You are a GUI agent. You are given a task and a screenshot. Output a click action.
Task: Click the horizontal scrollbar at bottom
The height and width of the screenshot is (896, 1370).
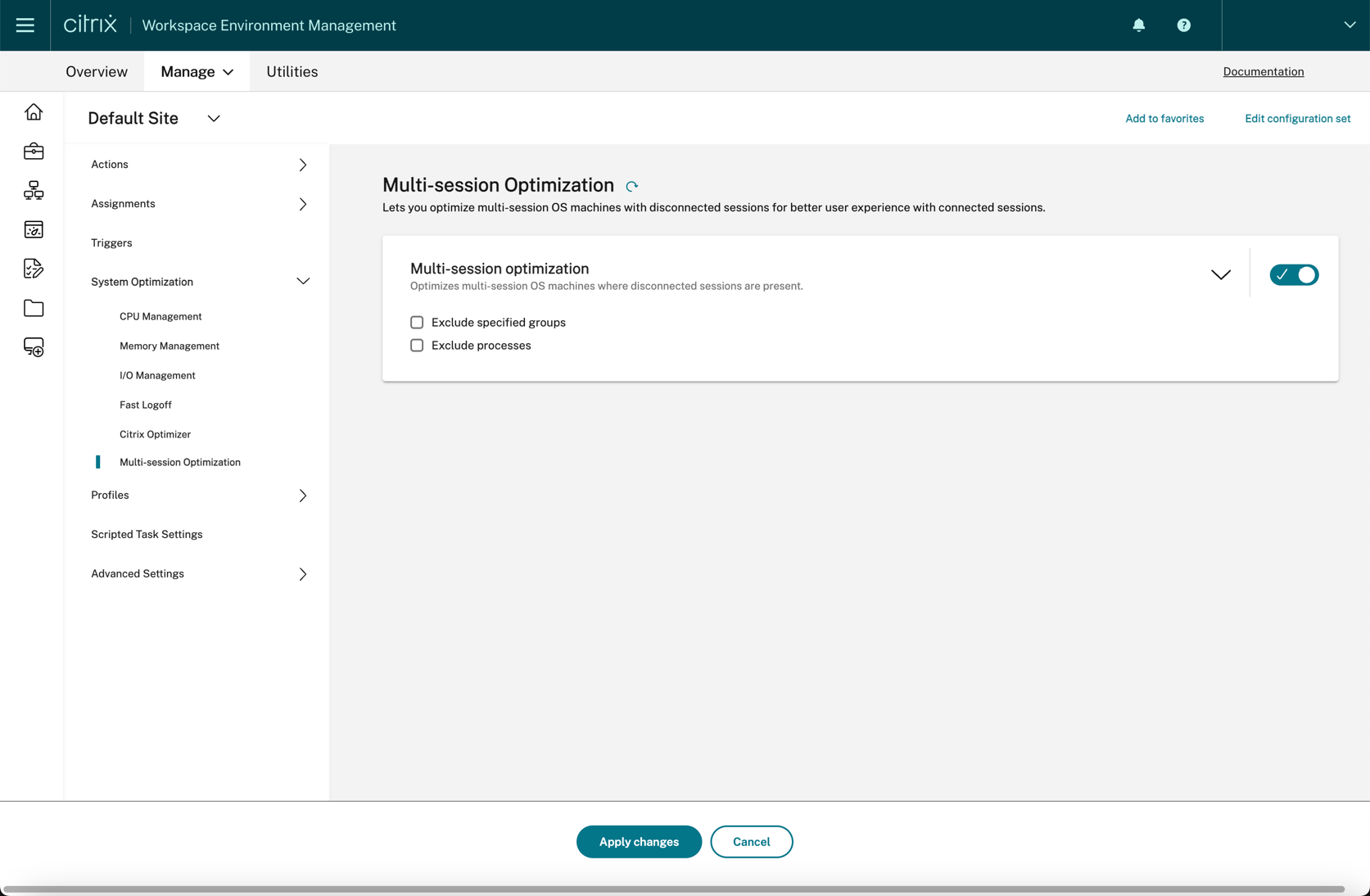pyautogui.click(x=673, y=889)
